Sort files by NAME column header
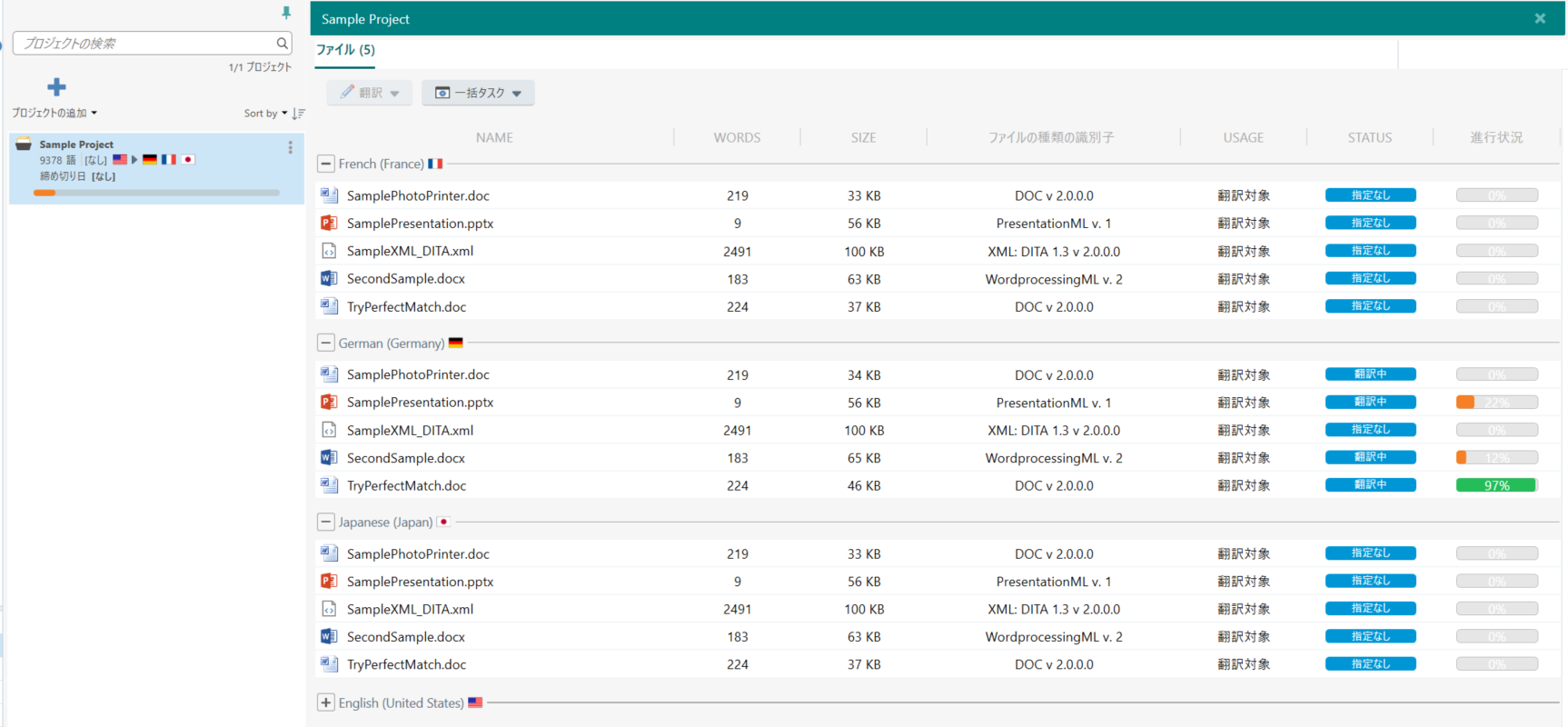Viewport: 1568px width, 727px height. click(494, 137)
